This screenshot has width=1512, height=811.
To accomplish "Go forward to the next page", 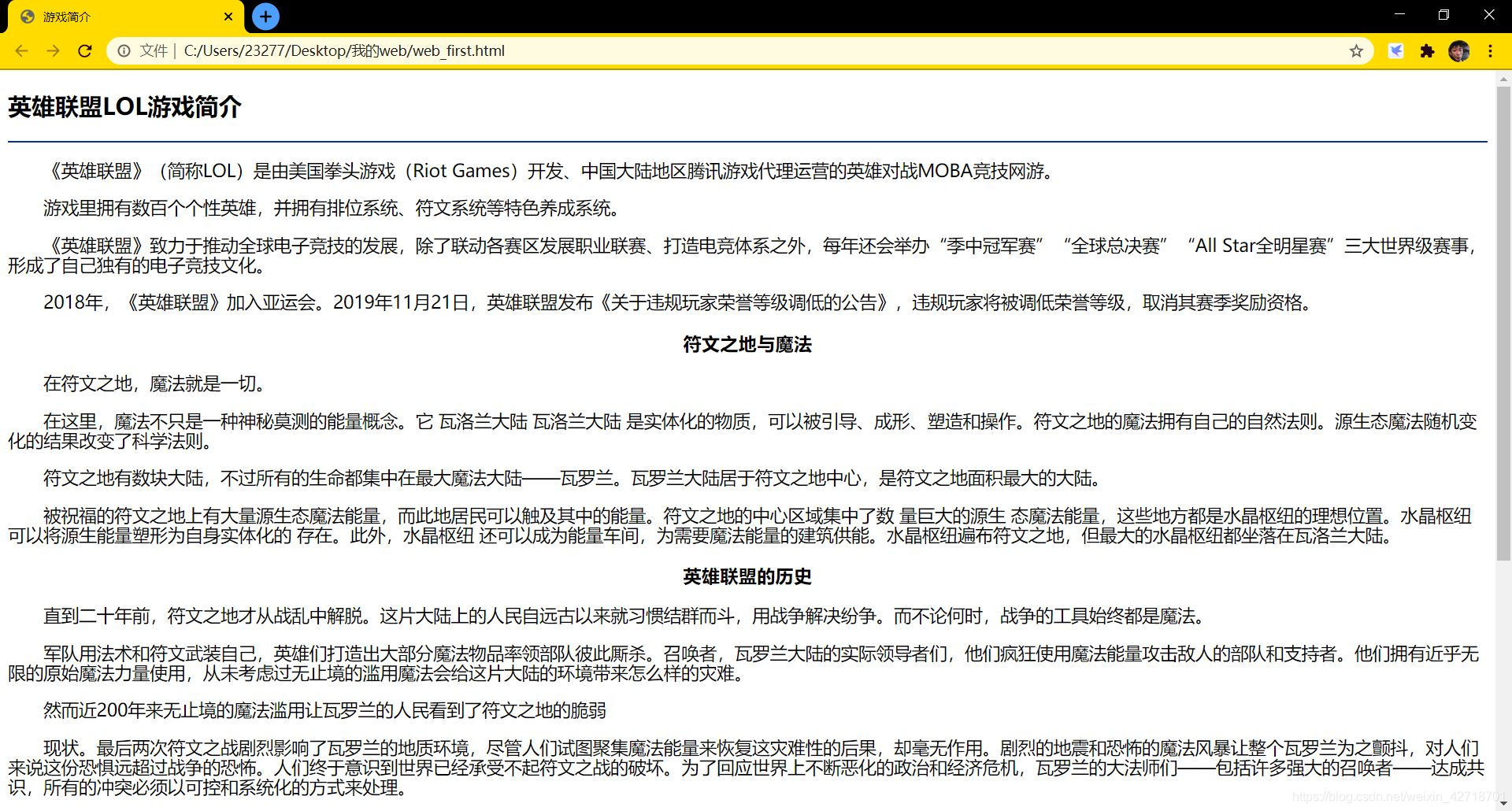I will point(53,51).
